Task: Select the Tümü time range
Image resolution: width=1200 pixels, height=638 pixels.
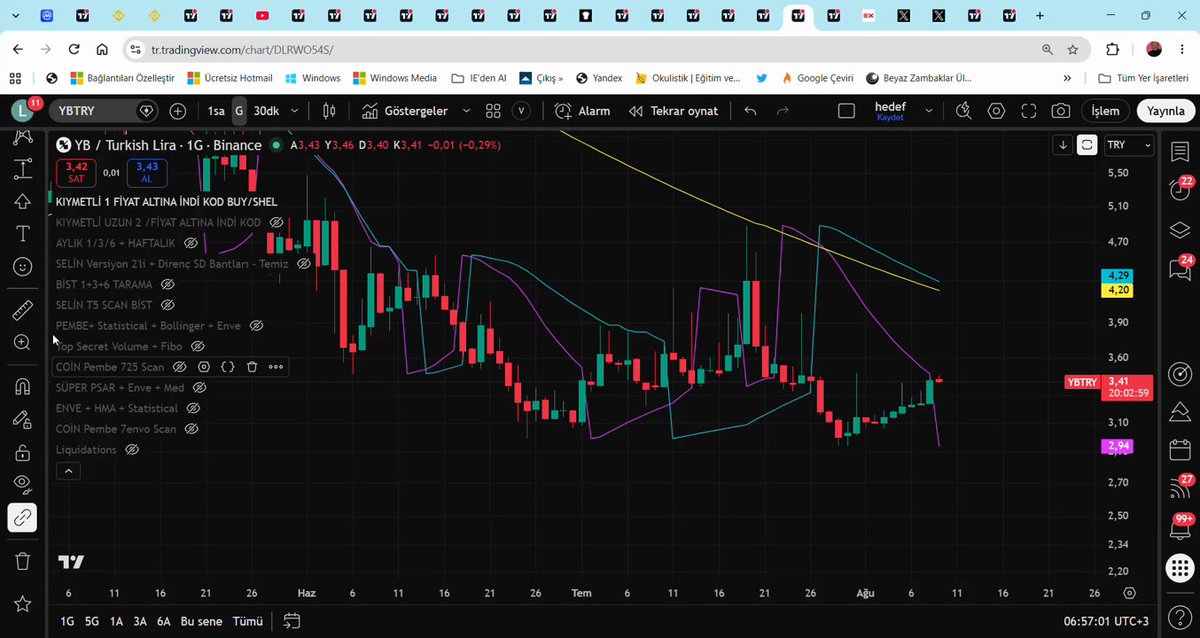Action: point(248,621)
